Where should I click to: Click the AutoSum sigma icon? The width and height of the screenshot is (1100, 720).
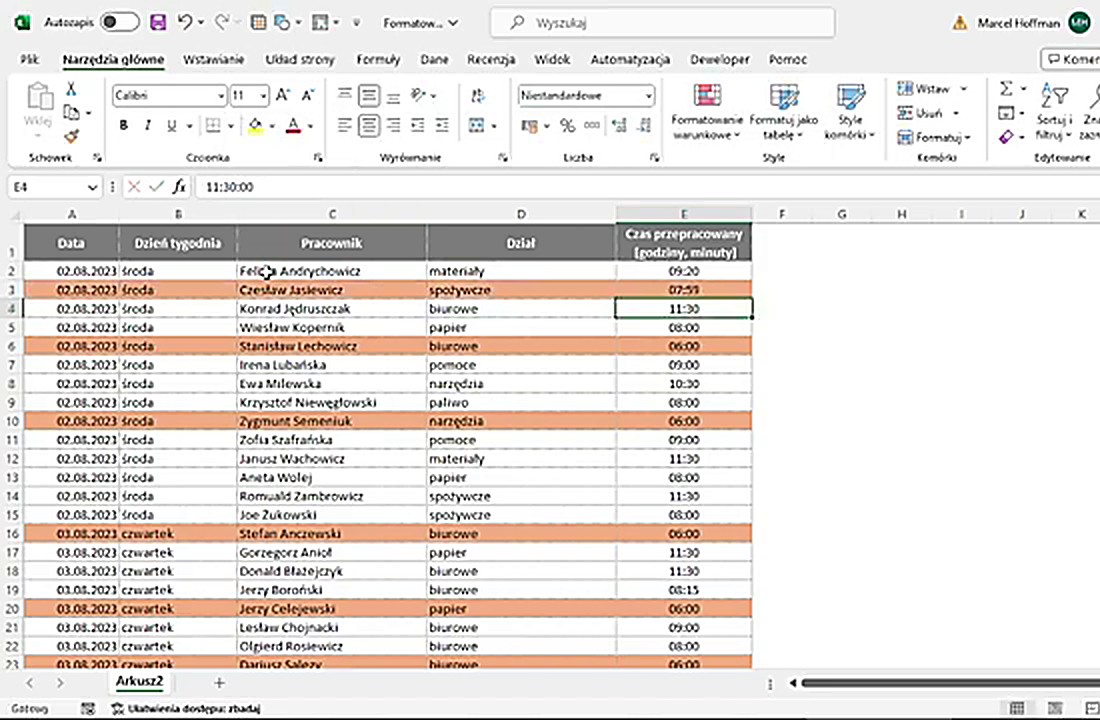(x=1006, y=90)
